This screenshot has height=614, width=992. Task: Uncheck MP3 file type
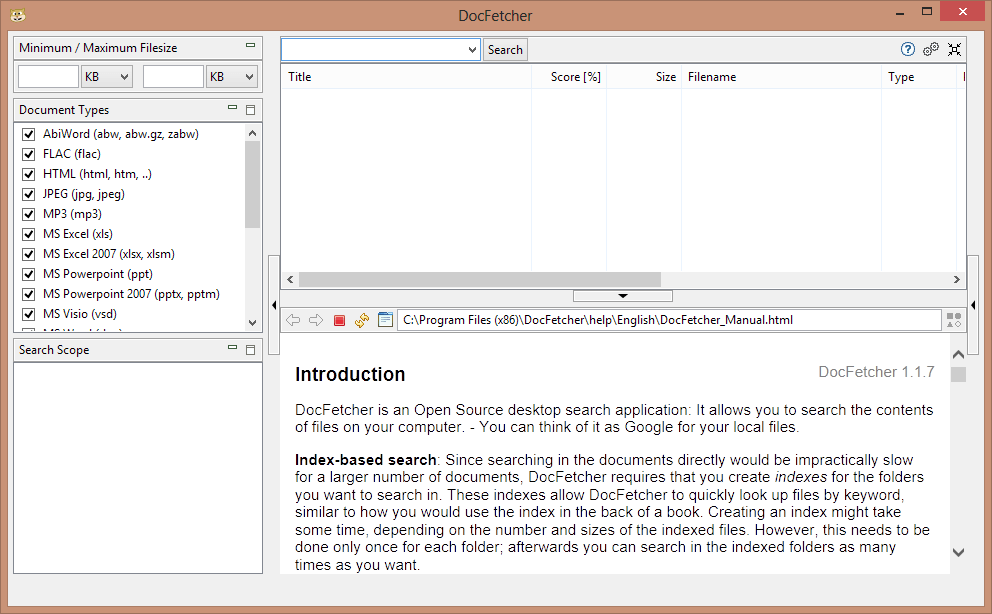pyautogui.click(x=28, y=214)
